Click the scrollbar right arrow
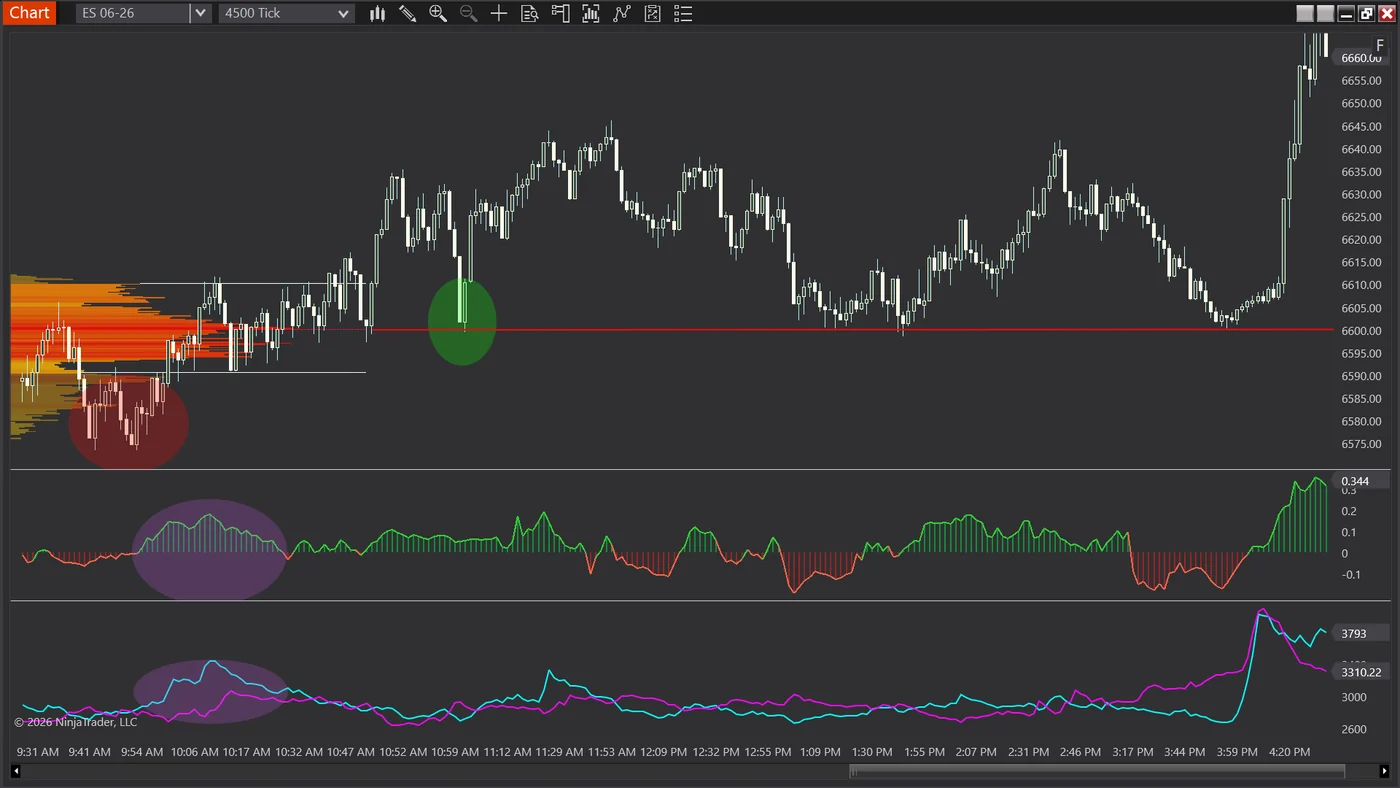Image resolution: width=1400 pixels, height=788 pixels. tap(1384, 771)
